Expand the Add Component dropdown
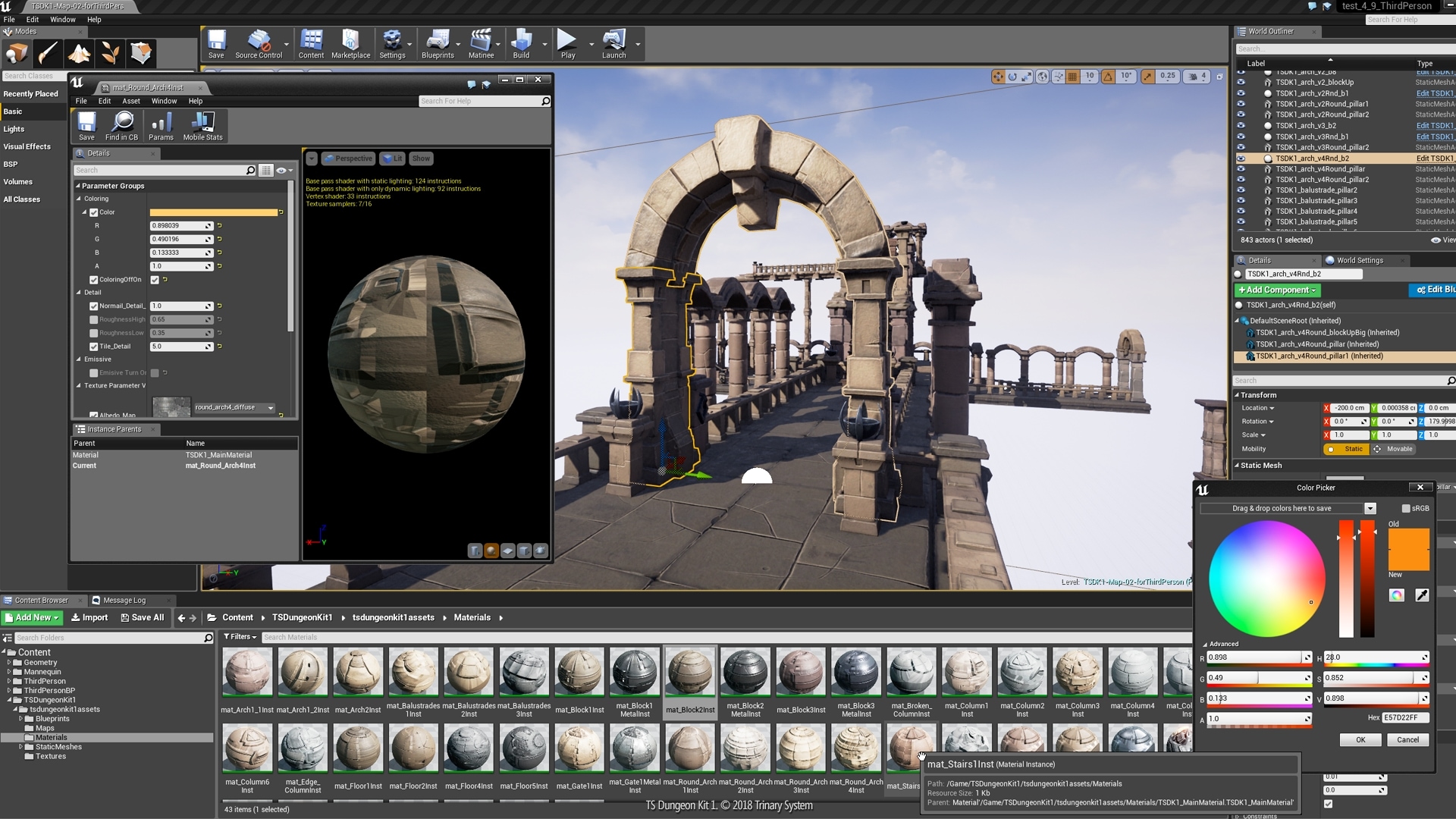The image size is (1456, 819). coord(1279,290)
